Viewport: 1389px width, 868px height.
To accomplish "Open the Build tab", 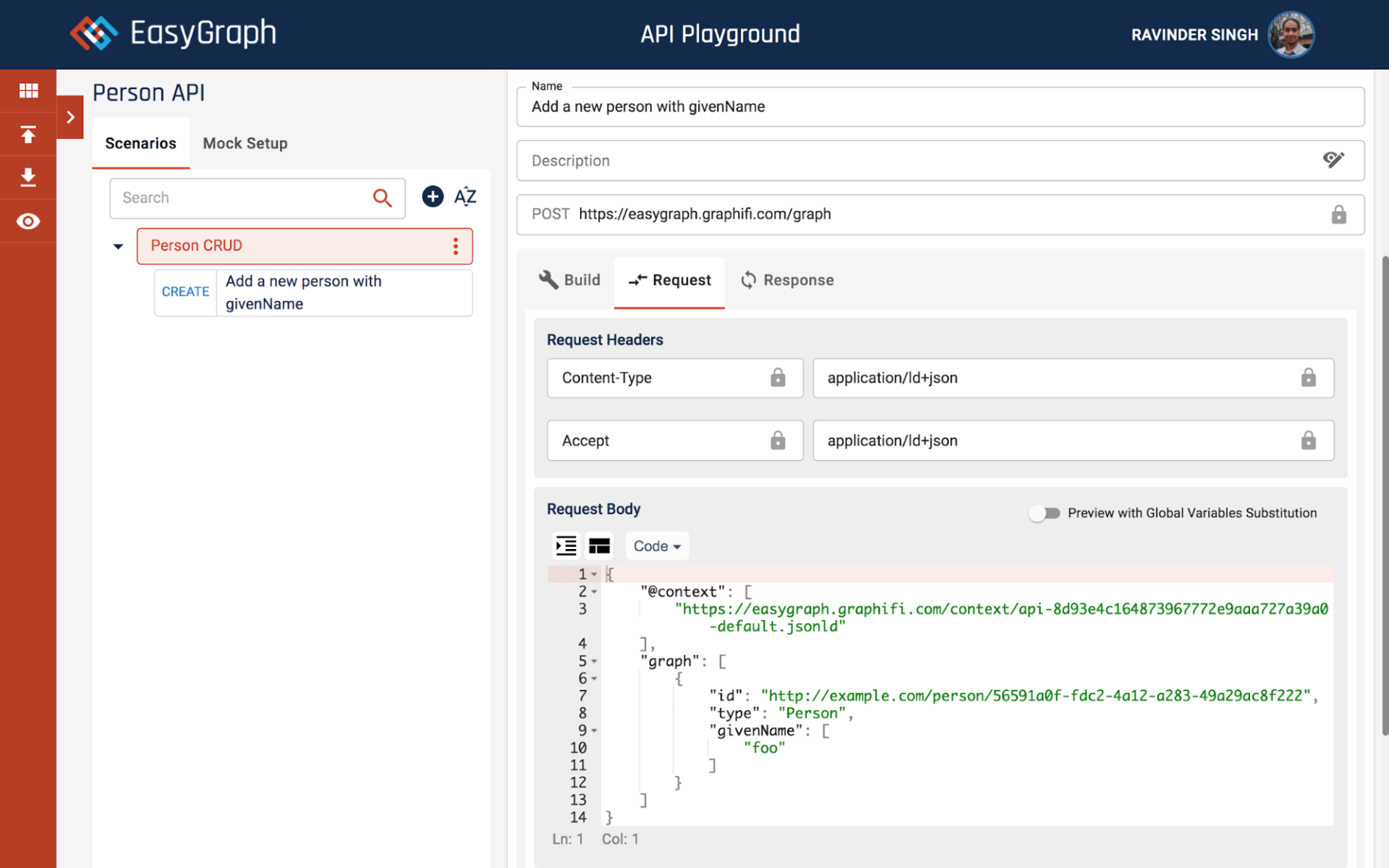I will click(570, 280).
